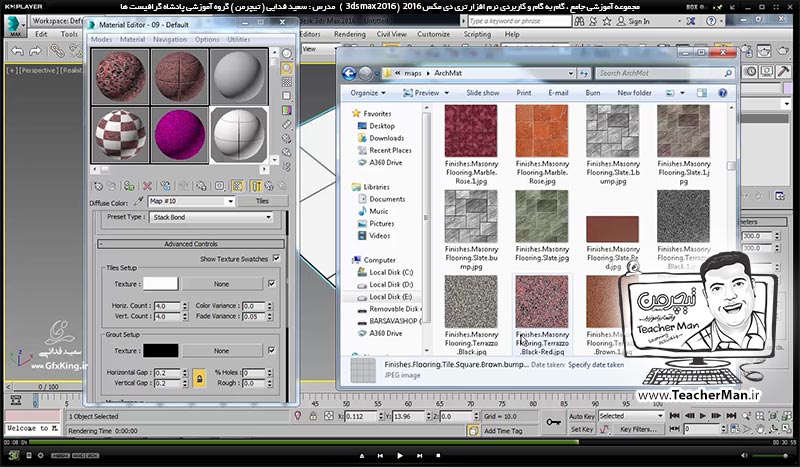Viewport: 800px width, 467px height.
Task: Open the Modes menu in Material Editor
Action: click(102, 39)
